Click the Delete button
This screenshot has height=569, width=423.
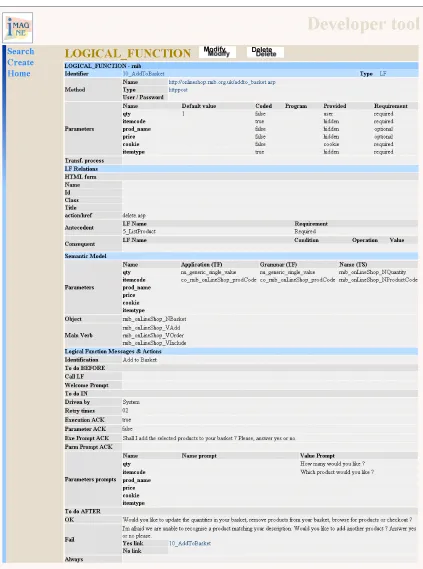pyautogui.click(x=265, y=52)
